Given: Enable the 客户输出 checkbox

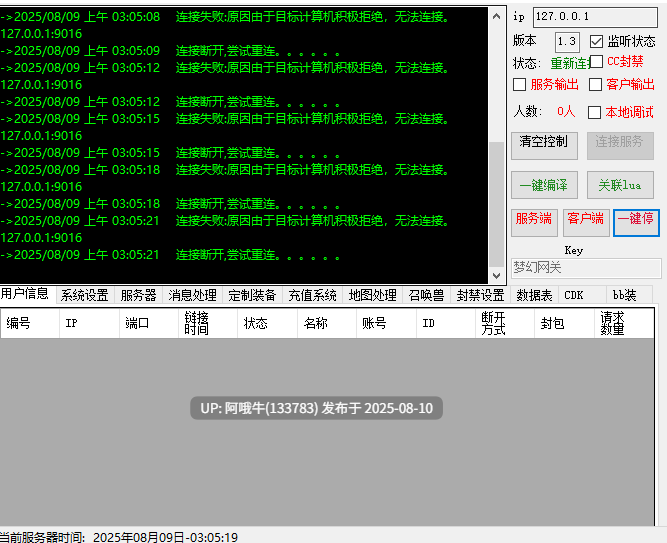Looking at the screenshot, I should (x=595, y=84).
